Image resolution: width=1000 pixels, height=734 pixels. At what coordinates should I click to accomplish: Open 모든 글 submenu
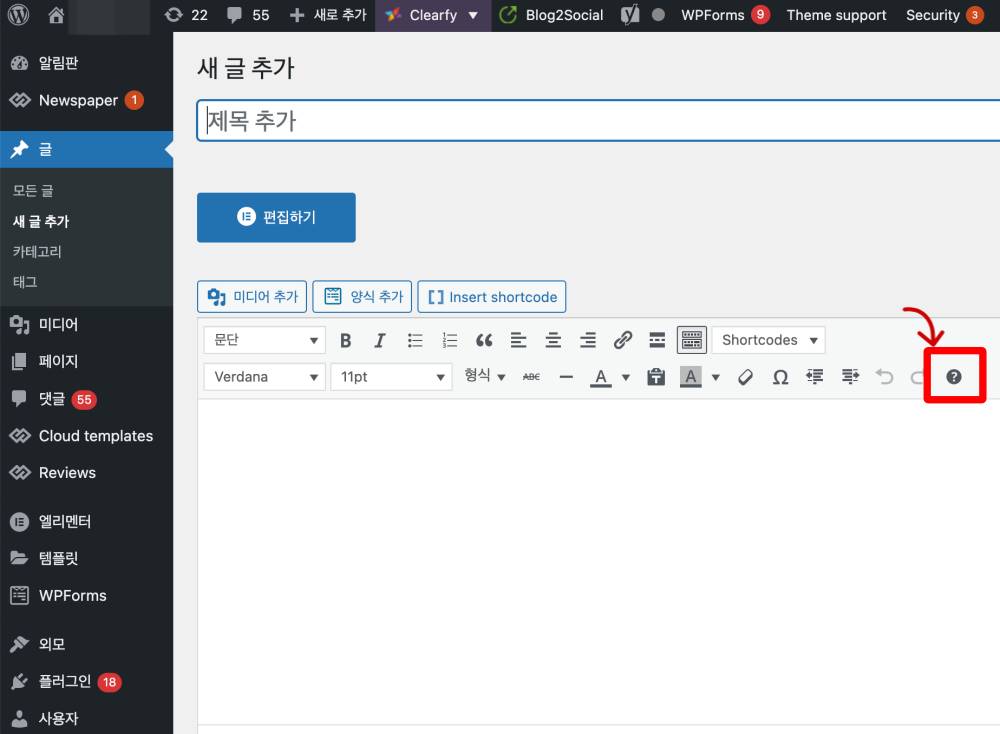pos(33,191)
